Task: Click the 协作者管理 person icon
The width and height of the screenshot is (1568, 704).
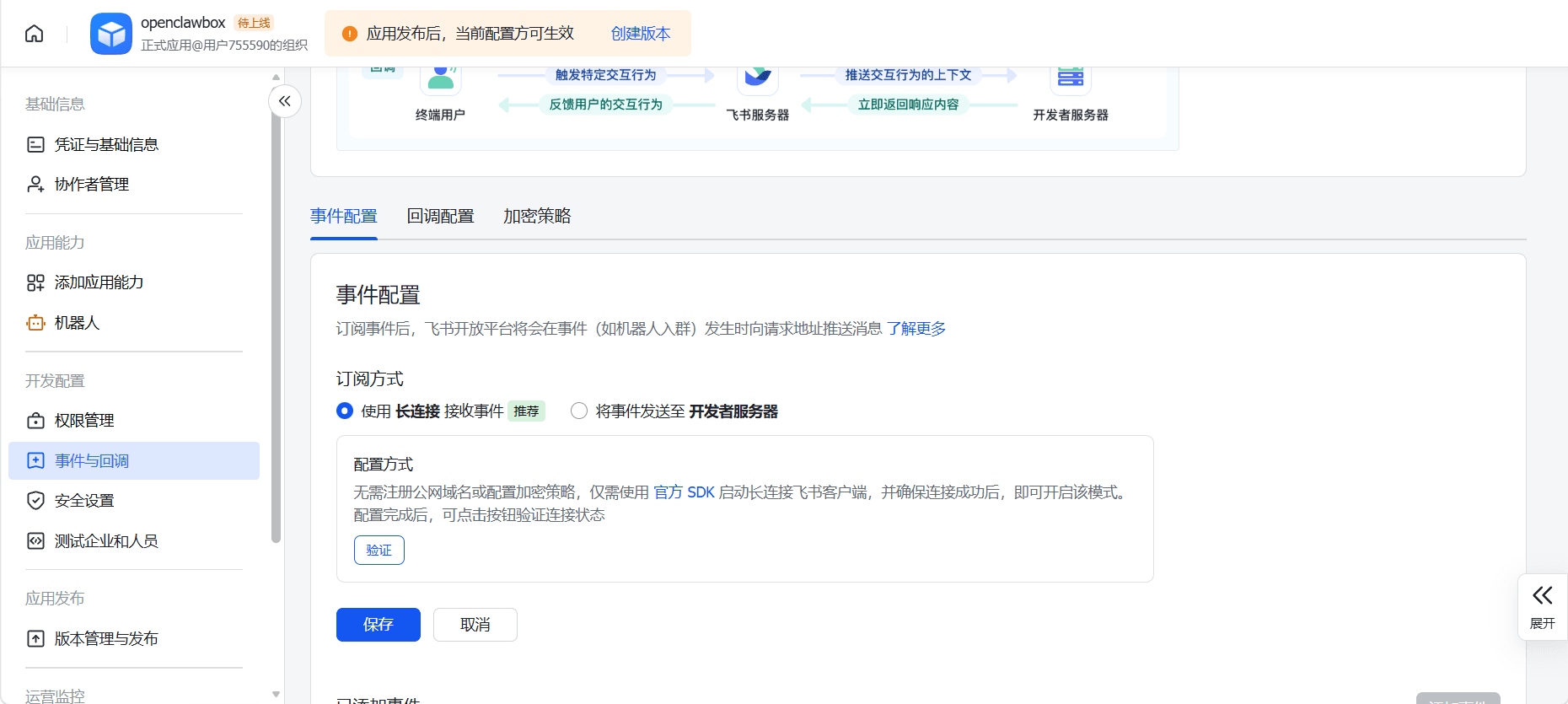Action: 35,185
